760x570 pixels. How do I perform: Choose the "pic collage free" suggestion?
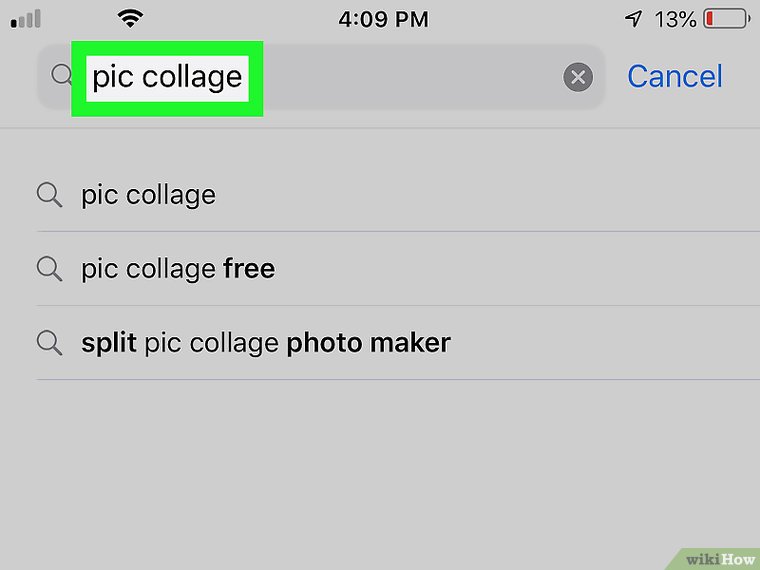(x=178, y=268)
